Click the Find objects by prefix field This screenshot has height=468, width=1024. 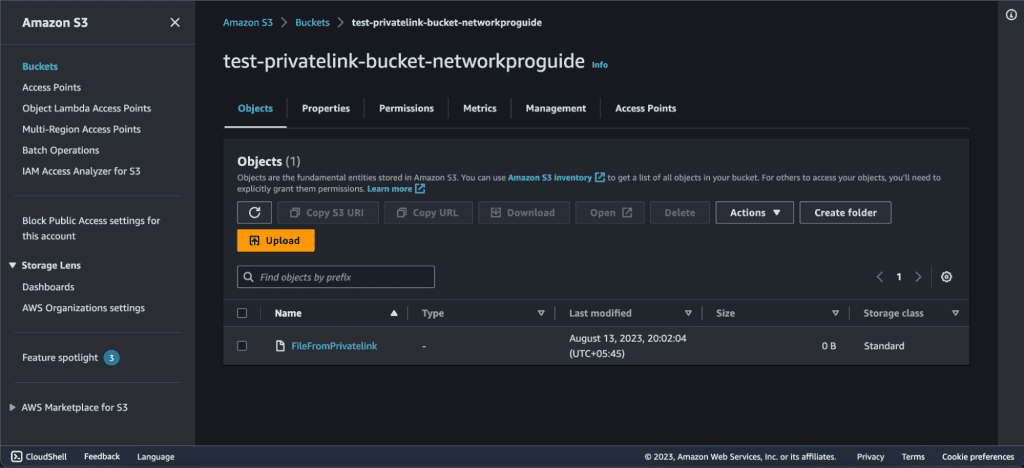tap(336, 277)
